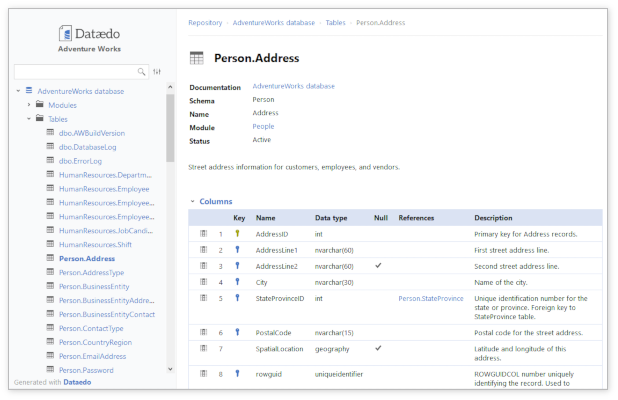Click the Tables folder icon
The height and width of the screenshot is (400, 618).
click(40, 118)
